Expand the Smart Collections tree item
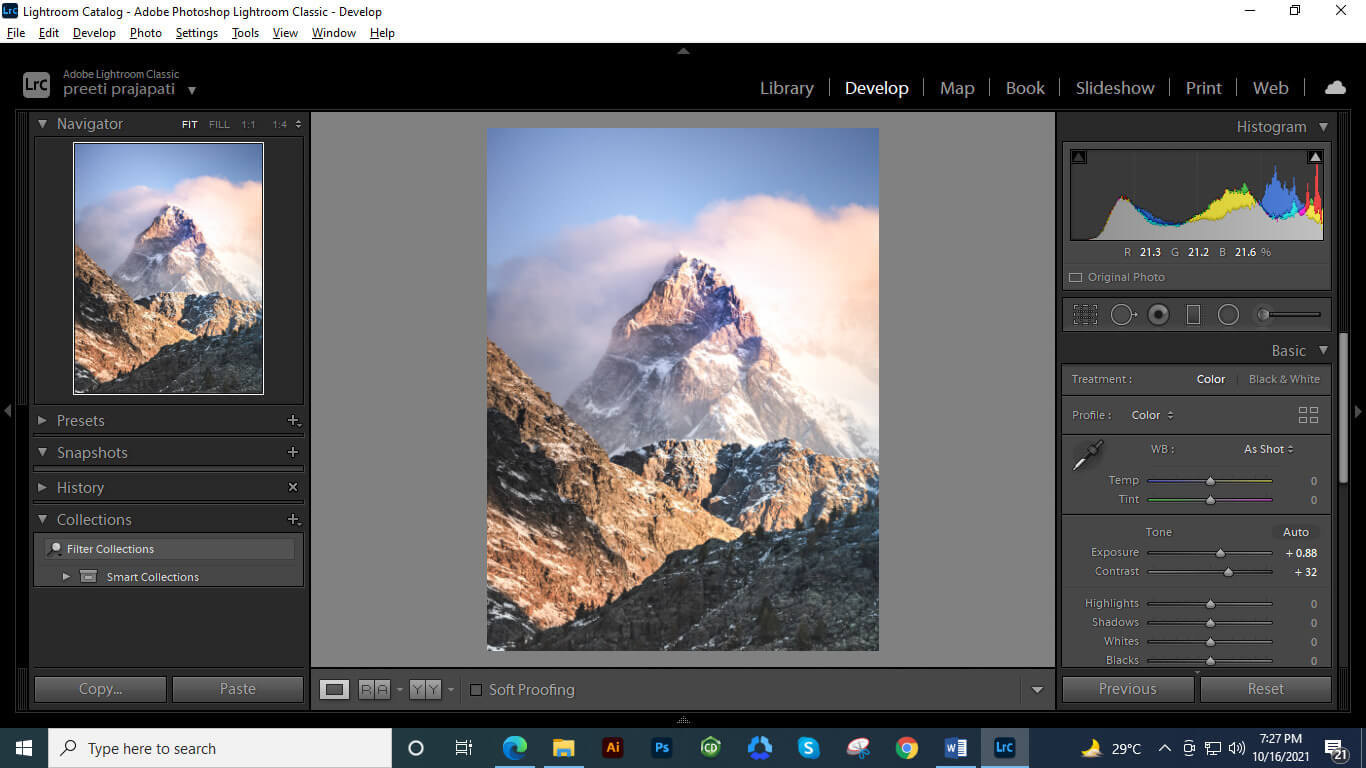The width and height of the screenshot is (1366, 768). [66, 576]
